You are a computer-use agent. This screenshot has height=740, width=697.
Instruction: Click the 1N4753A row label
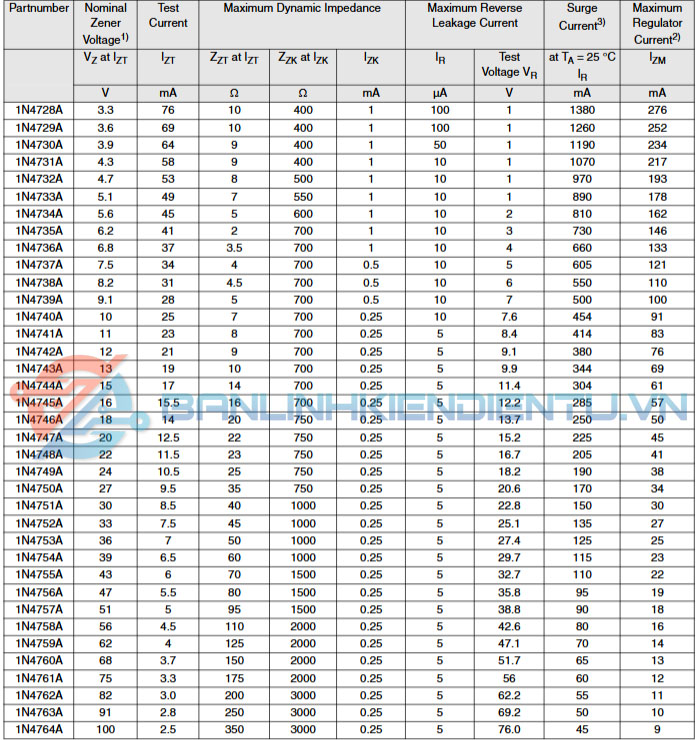(x=39, y=540)
